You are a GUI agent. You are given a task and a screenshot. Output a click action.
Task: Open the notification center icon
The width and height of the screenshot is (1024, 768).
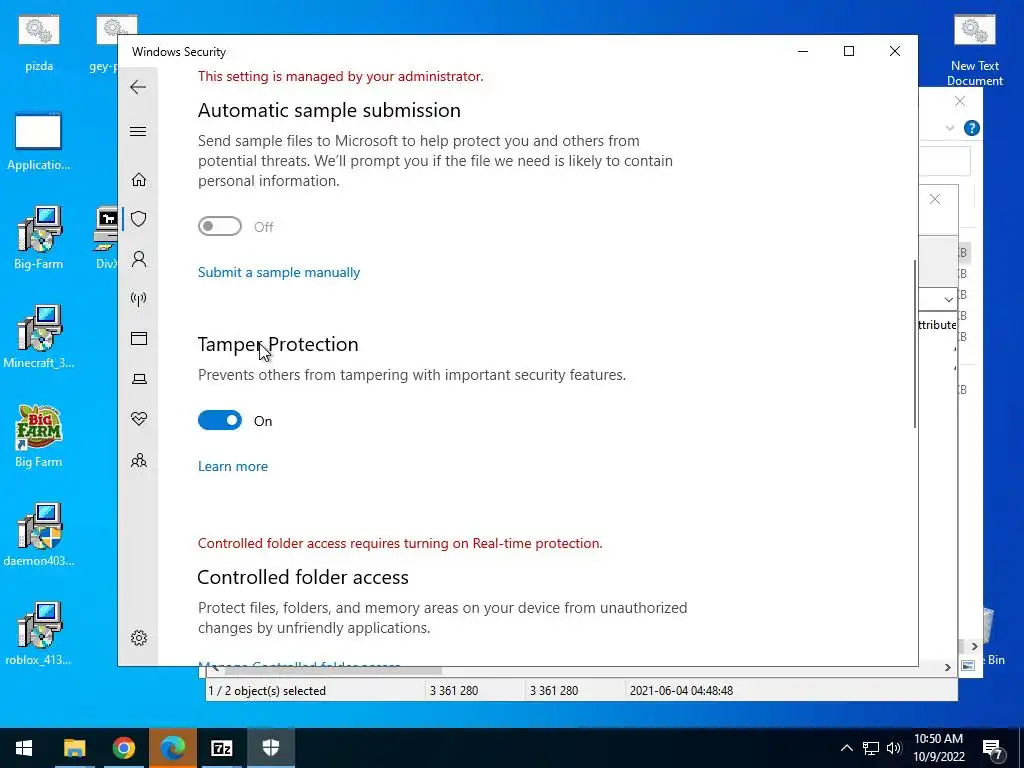(x=993, y=748)
